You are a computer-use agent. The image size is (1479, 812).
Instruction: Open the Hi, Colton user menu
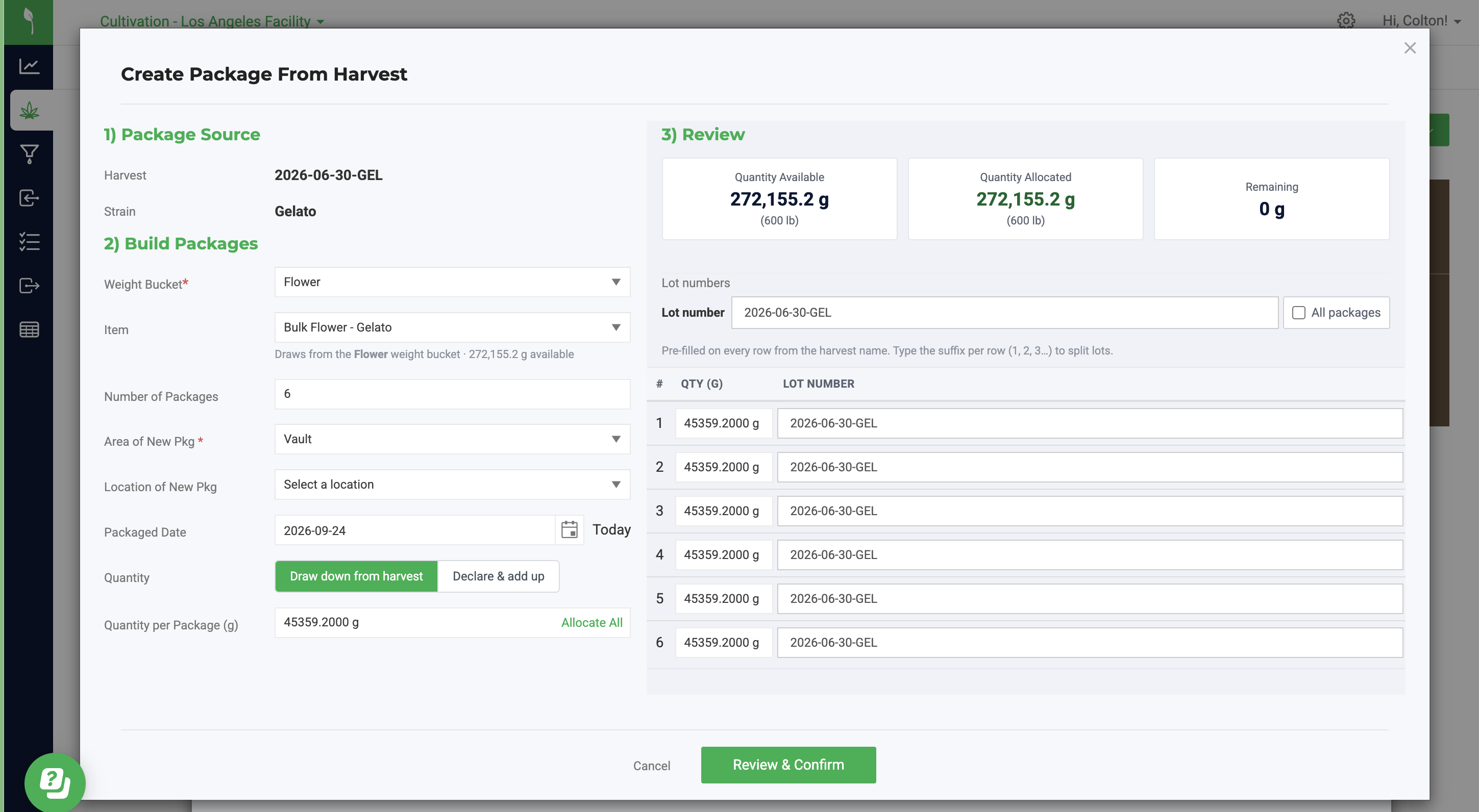click(x=1422, y=21)
